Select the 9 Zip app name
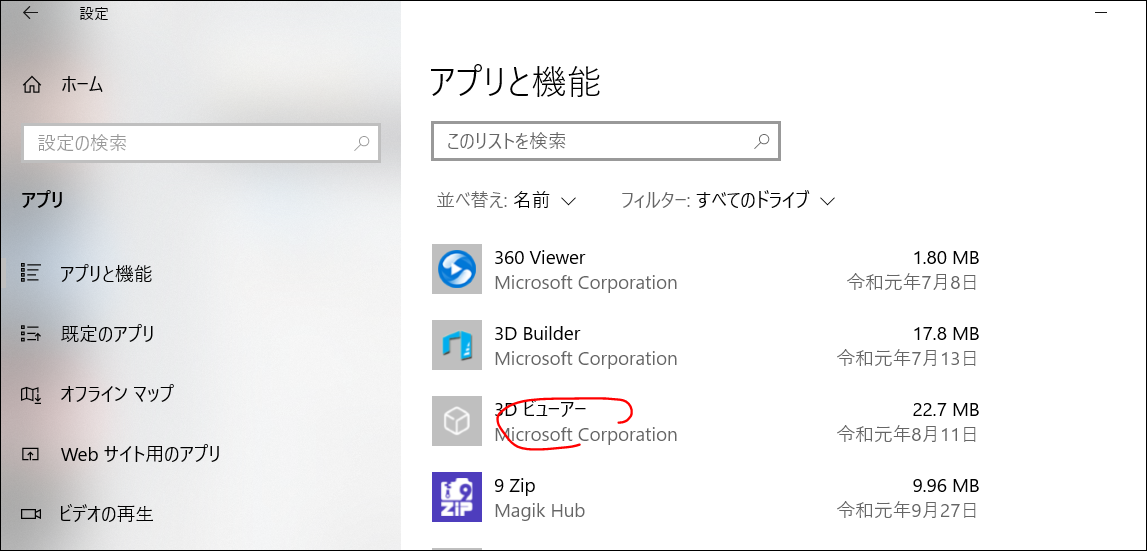 516,485
